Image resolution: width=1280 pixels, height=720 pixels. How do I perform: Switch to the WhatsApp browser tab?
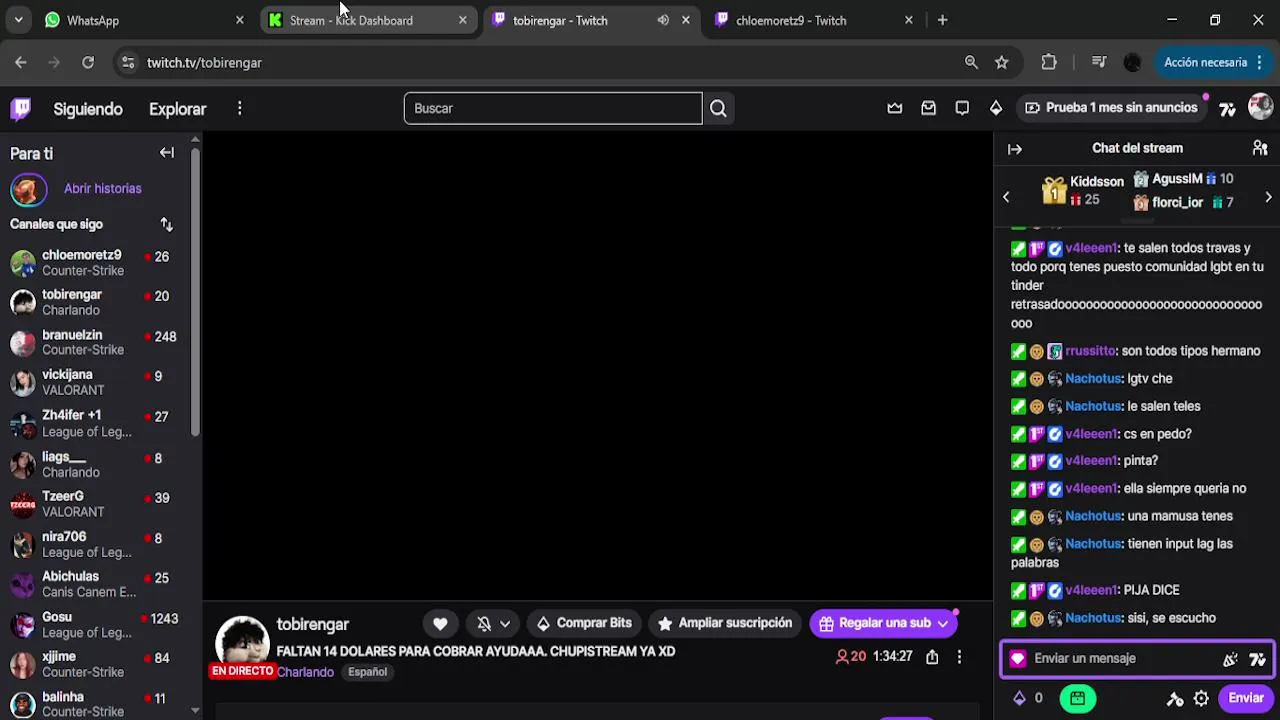(x=141, y=20)
